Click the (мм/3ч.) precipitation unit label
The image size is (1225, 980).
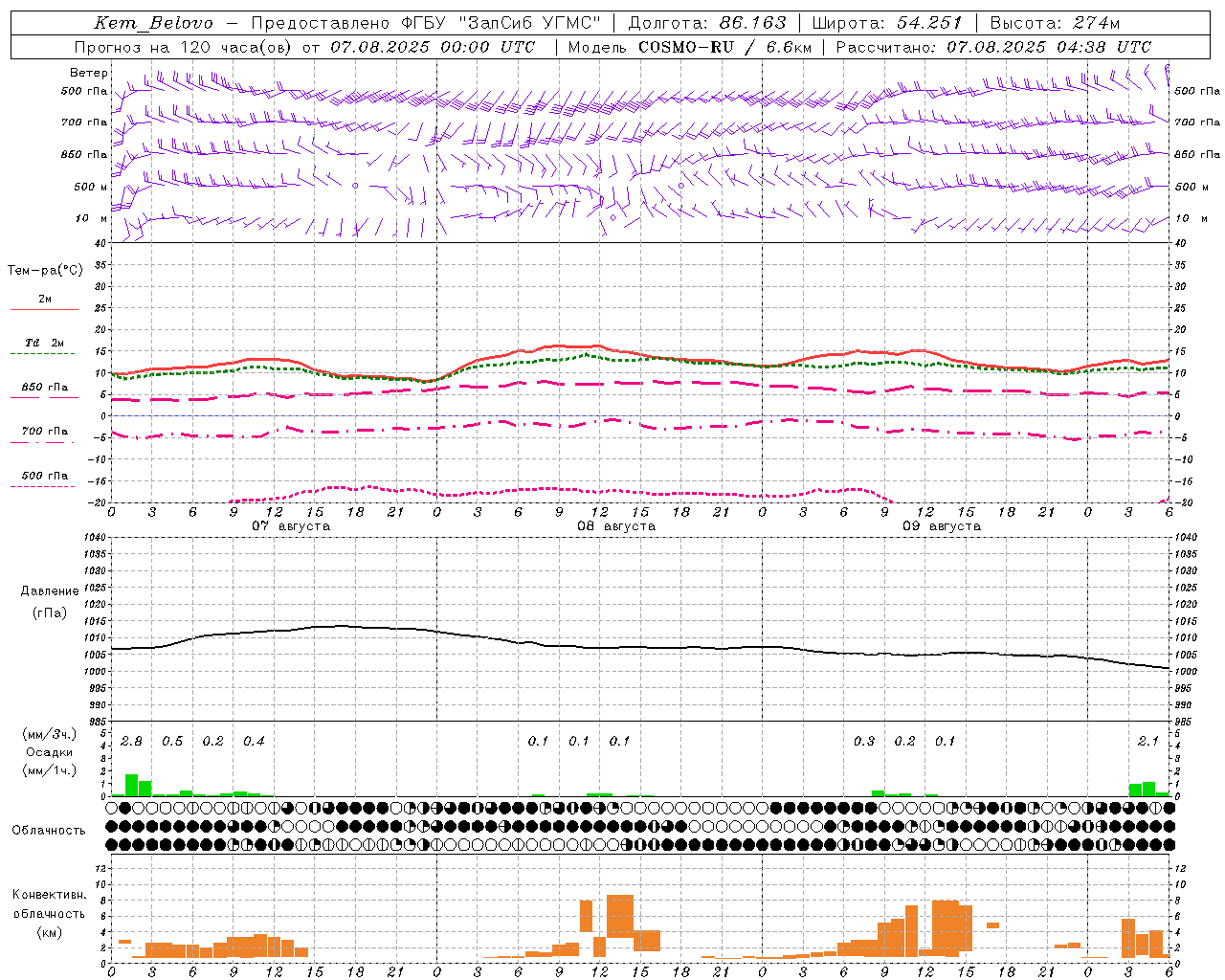[50, 734]
